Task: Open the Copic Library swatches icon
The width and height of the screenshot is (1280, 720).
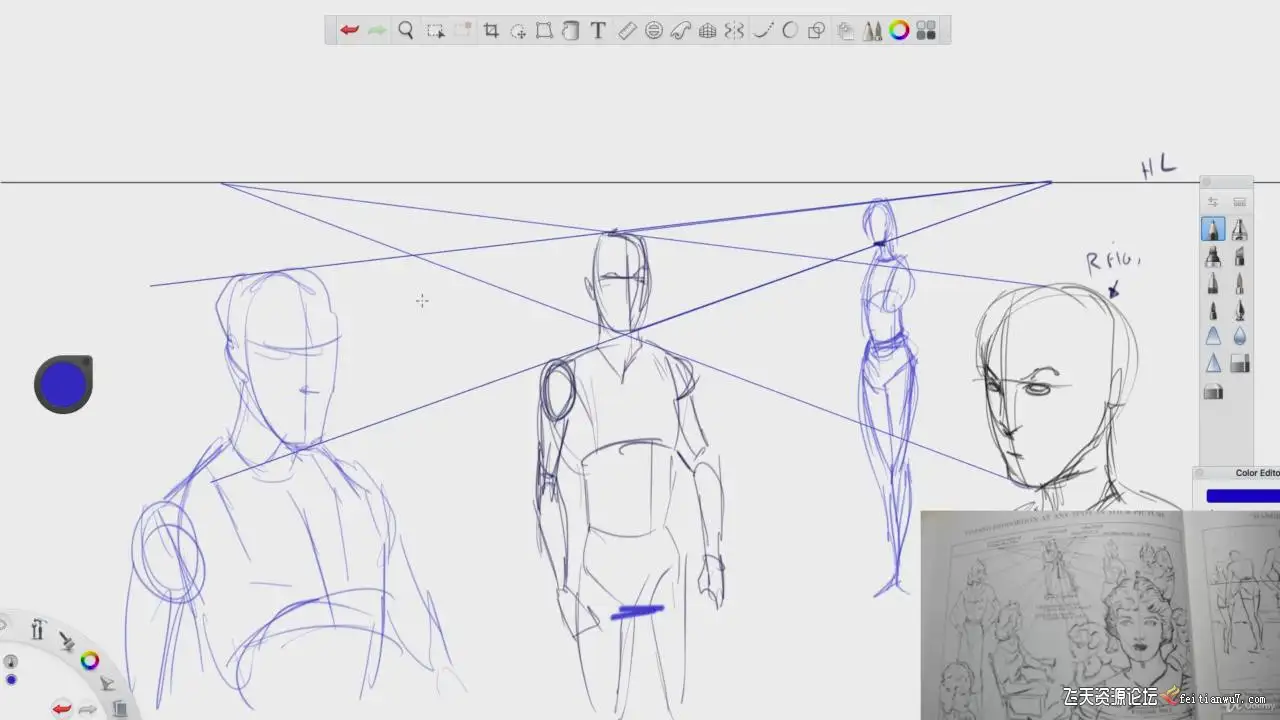Action: (x=925, y=30)
